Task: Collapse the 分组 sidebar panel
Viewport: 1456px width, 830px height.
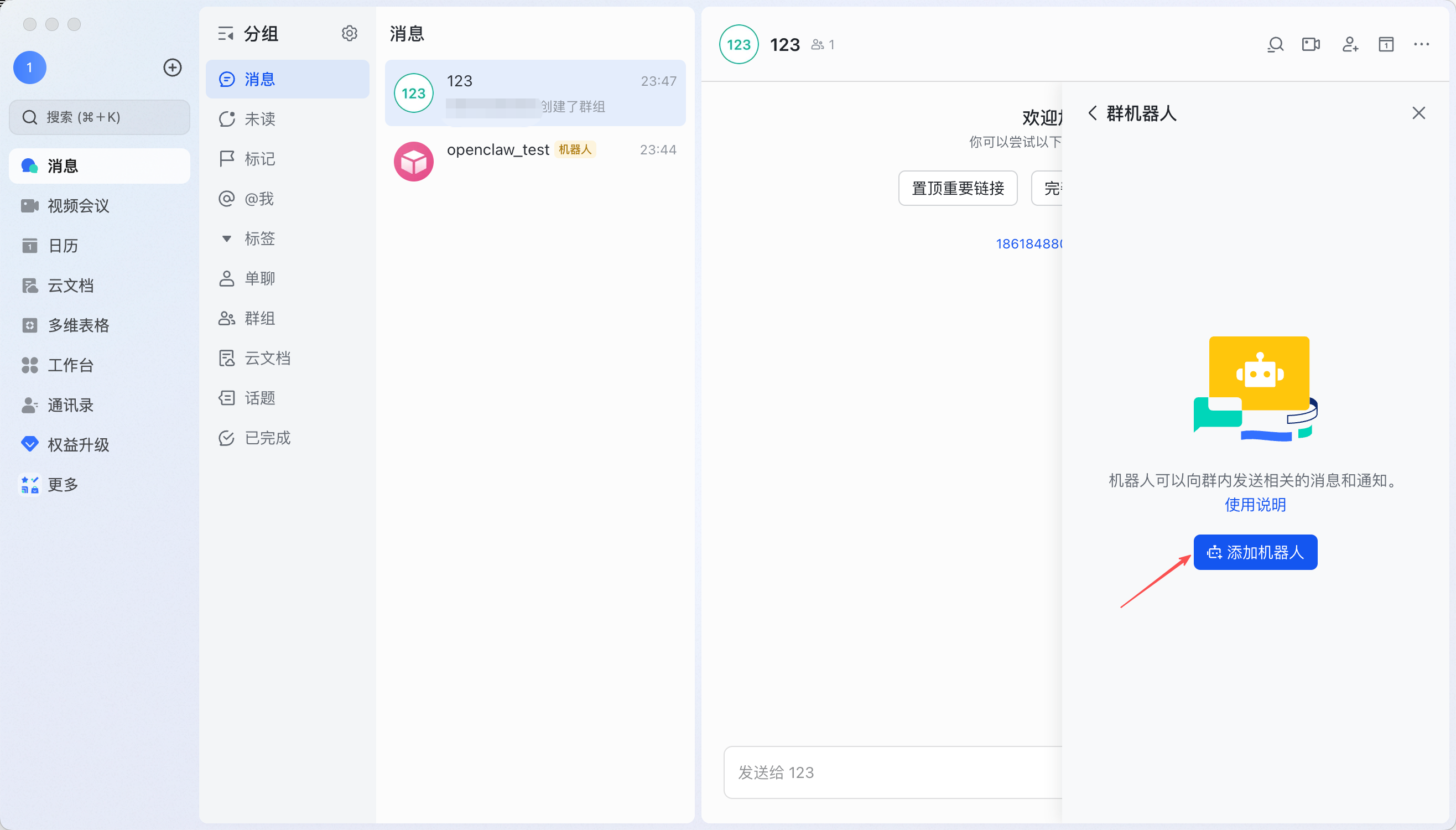Action: coord(226,34)
